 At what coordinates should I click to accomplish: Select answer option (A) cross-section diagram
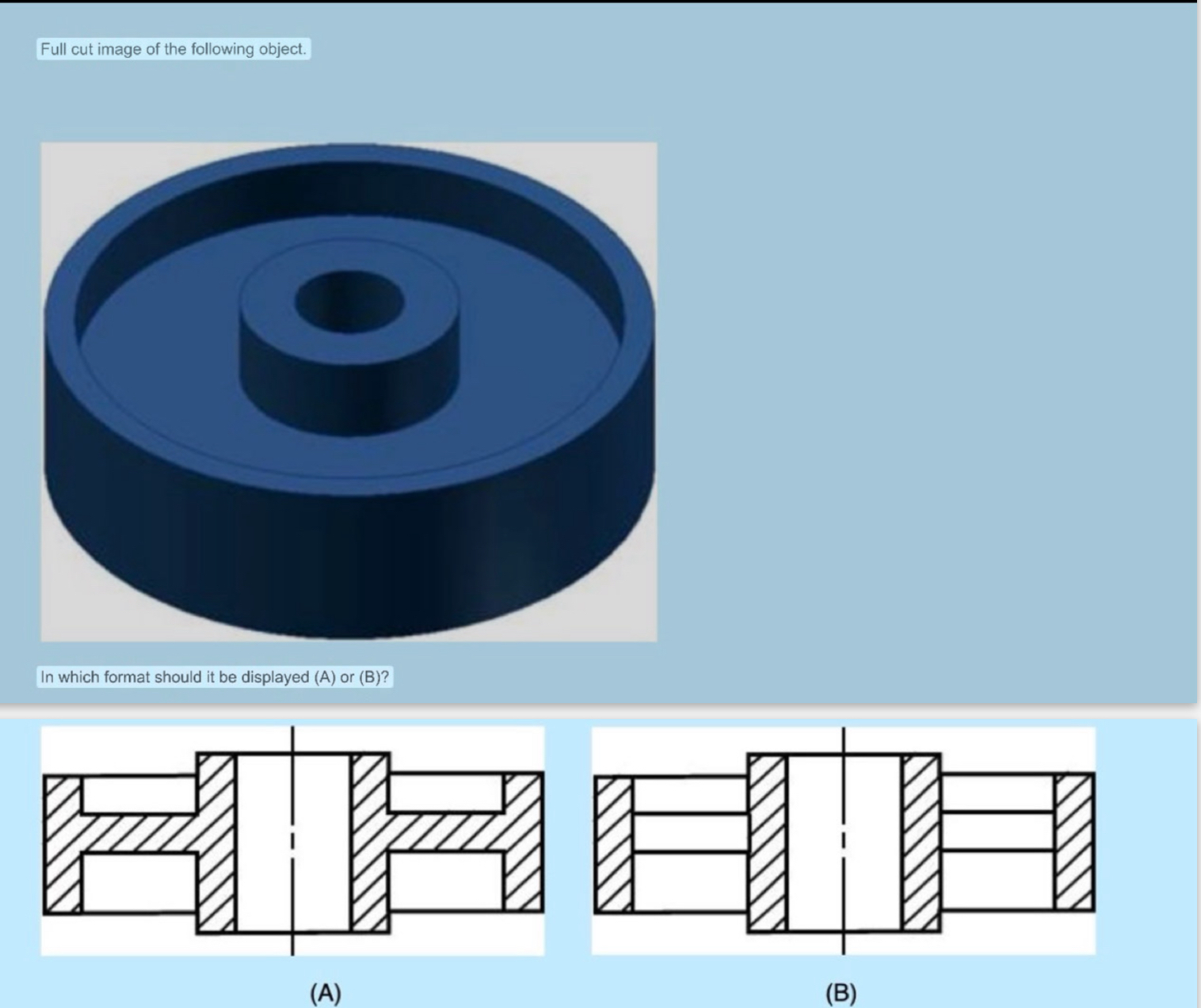293,839
